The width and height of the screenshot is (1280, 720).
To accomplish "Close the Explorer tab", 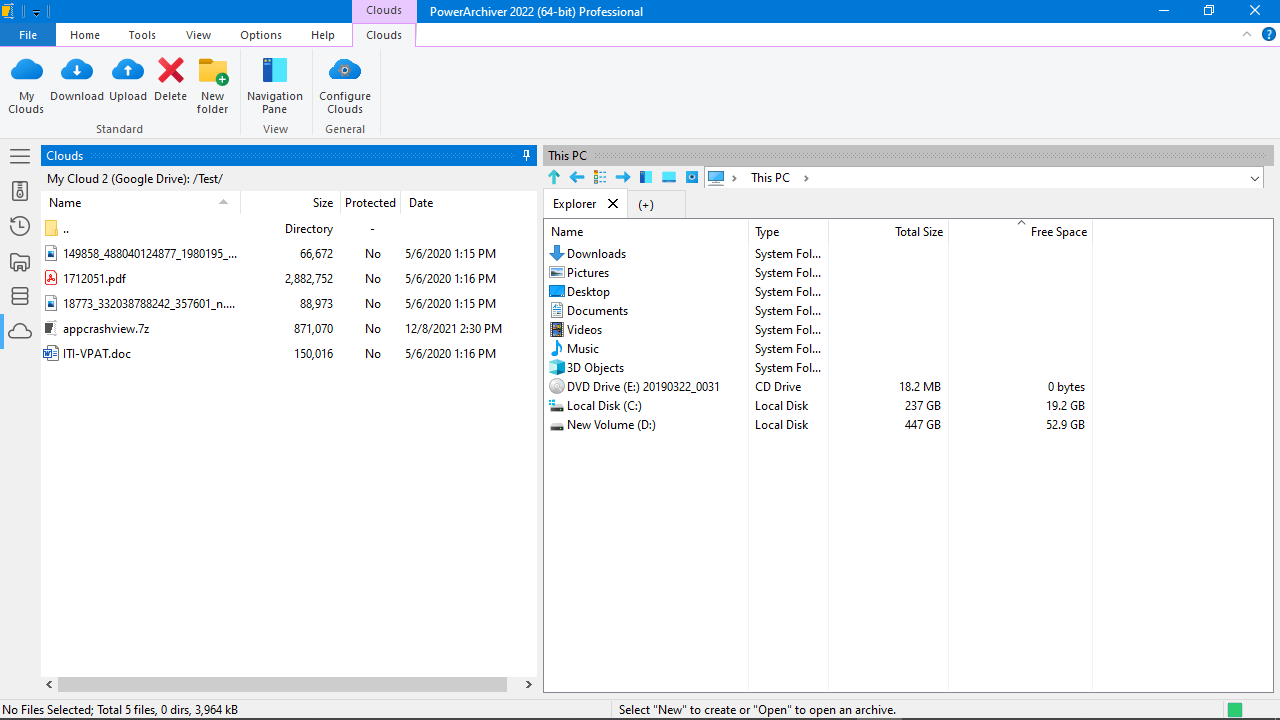I will (x=613, y=204).
